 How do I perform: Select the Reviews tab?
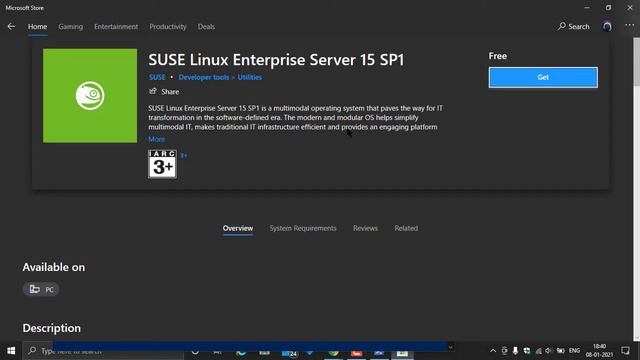(x=365, y=229)
